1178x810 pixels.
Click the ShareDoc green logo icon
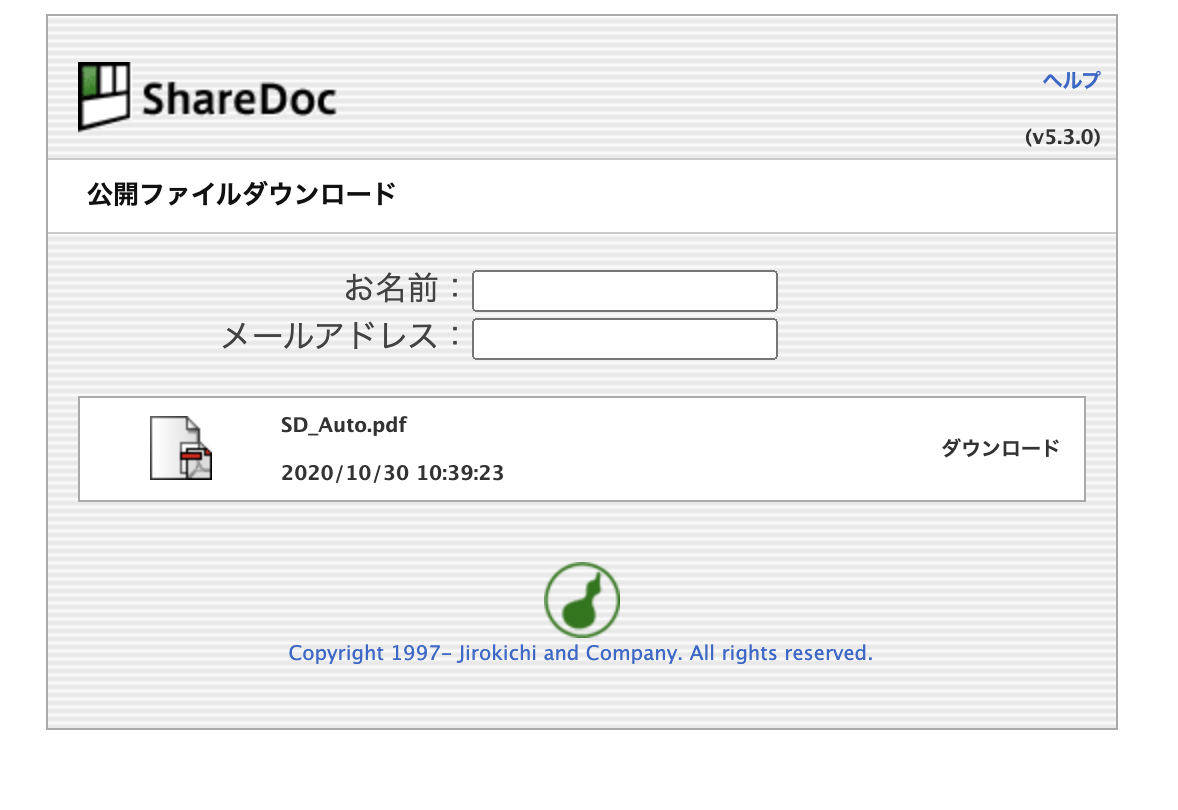(104, 96)
